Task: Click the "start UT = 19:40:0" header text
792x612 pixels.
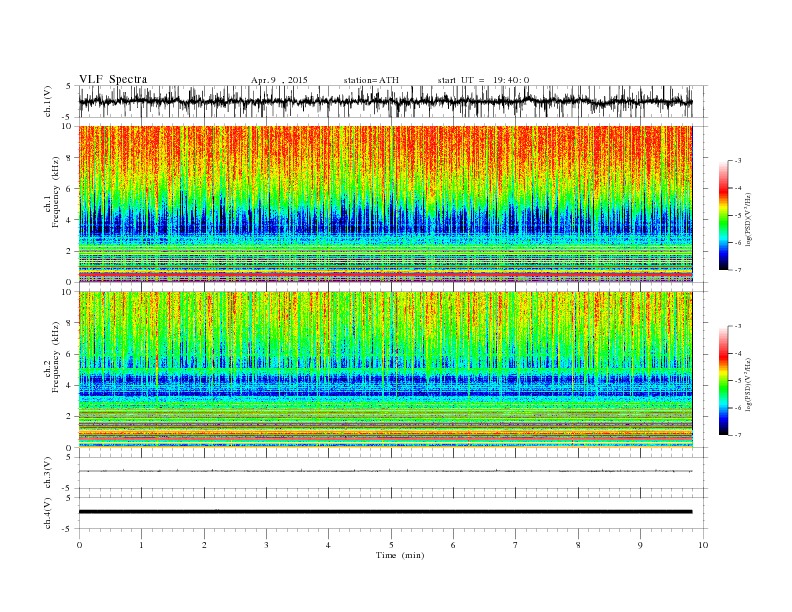Action: pyautogui.click(x=483, y=80)
